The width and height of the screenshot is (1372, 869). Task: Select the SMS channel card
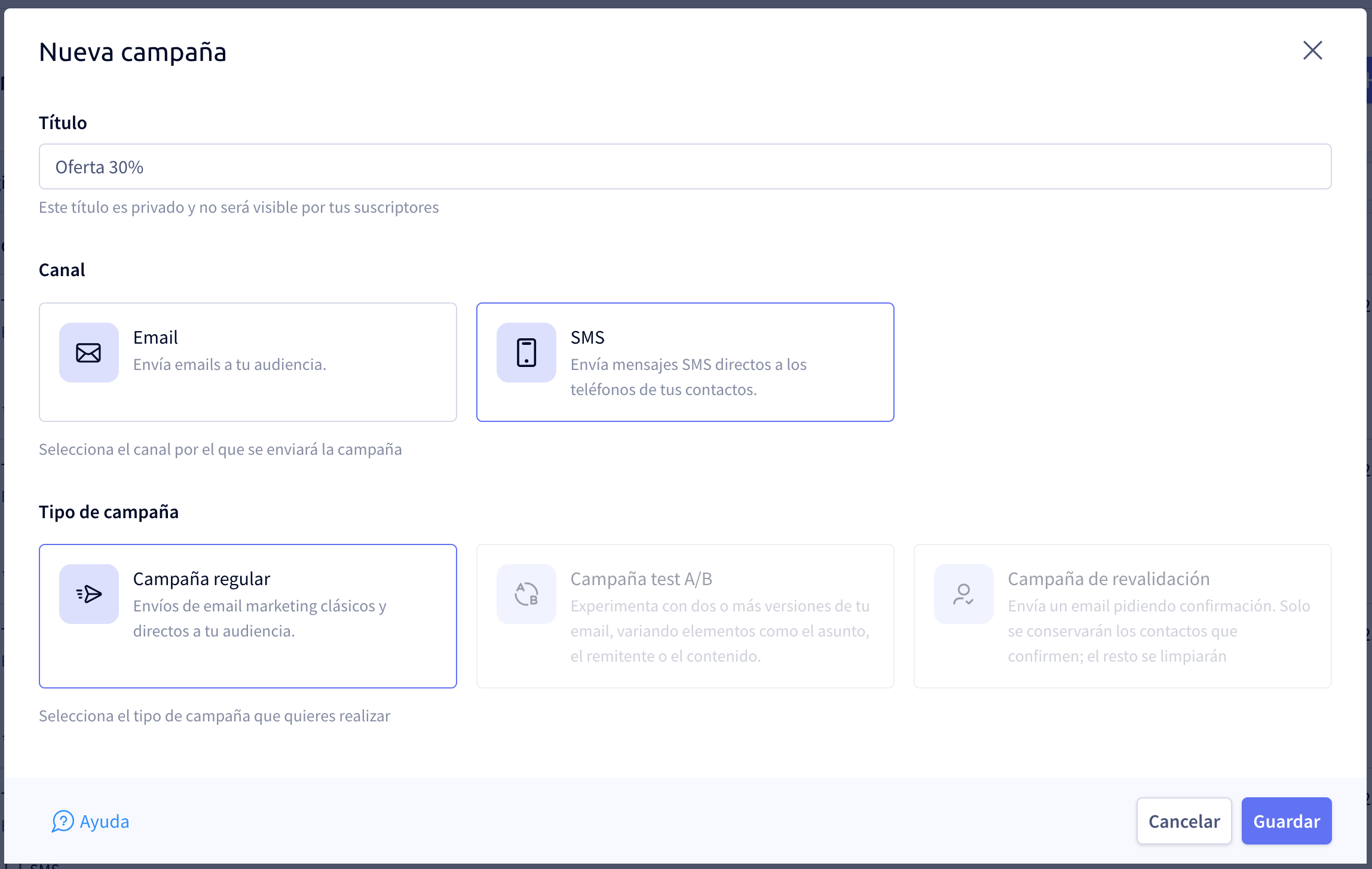(x=685, y=362)
